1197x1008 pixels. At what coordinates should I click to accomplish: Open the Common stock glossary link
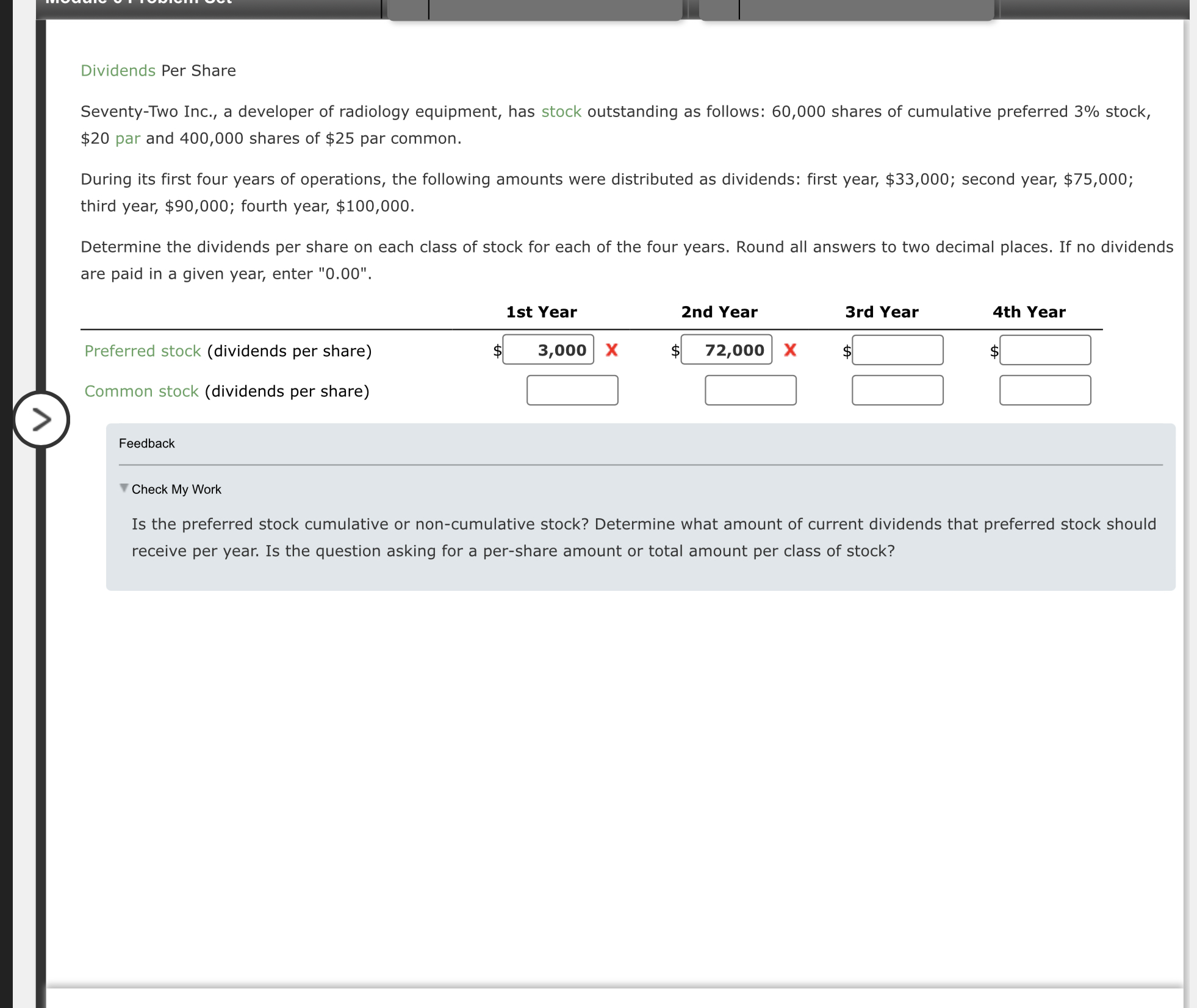pyautogui.click(x=140, y=391)
